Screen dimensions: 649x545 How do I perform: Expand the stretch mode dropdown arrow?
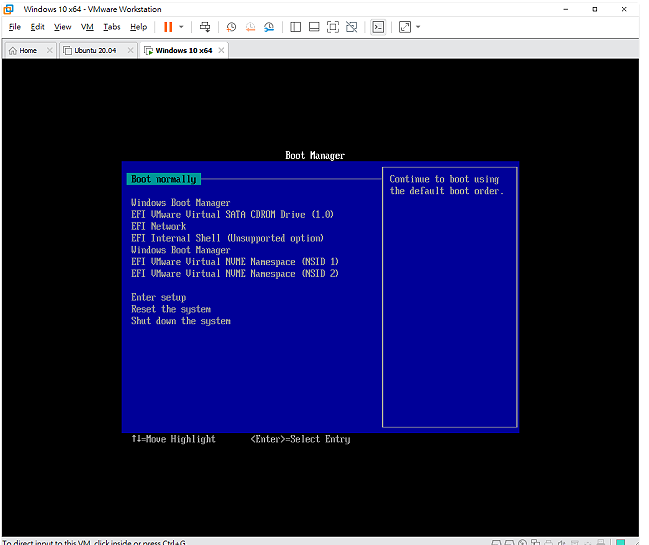pos(418,27)
